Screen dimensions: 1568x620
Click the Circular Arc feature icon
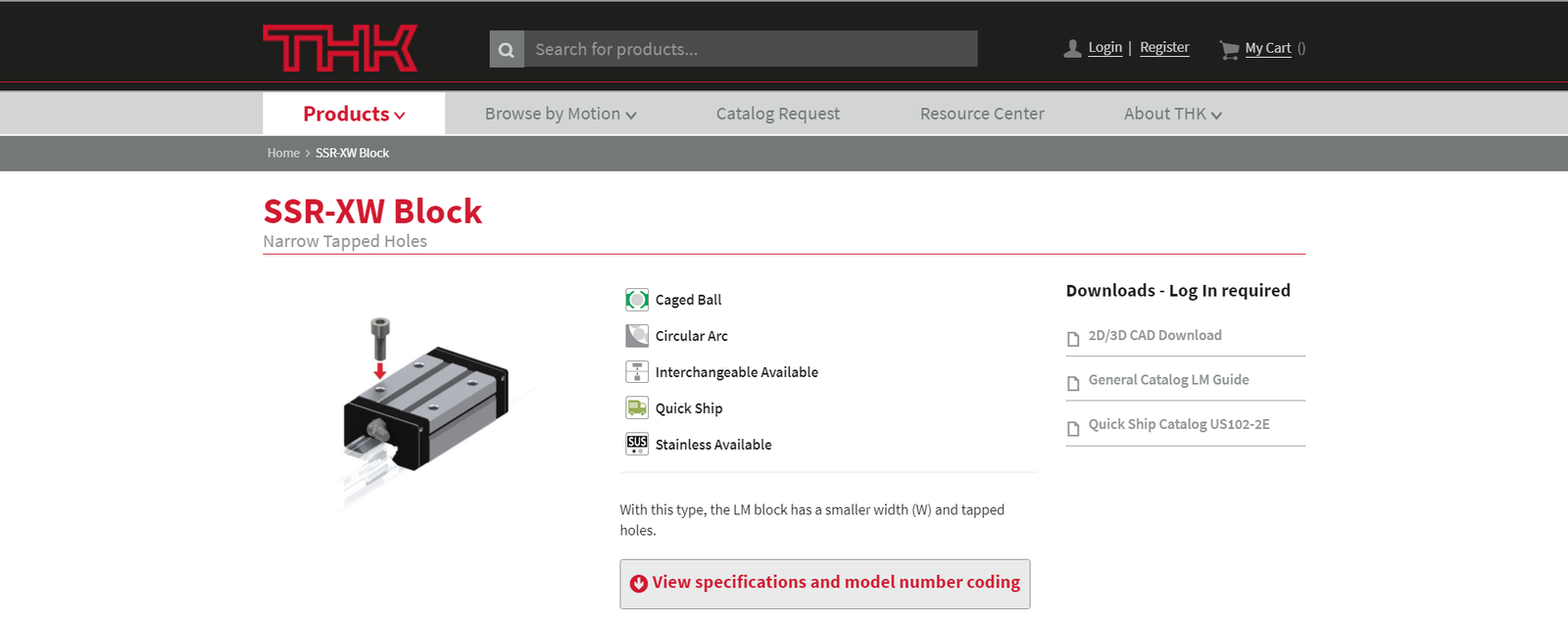pyautogui.click(x=637, y=336)
